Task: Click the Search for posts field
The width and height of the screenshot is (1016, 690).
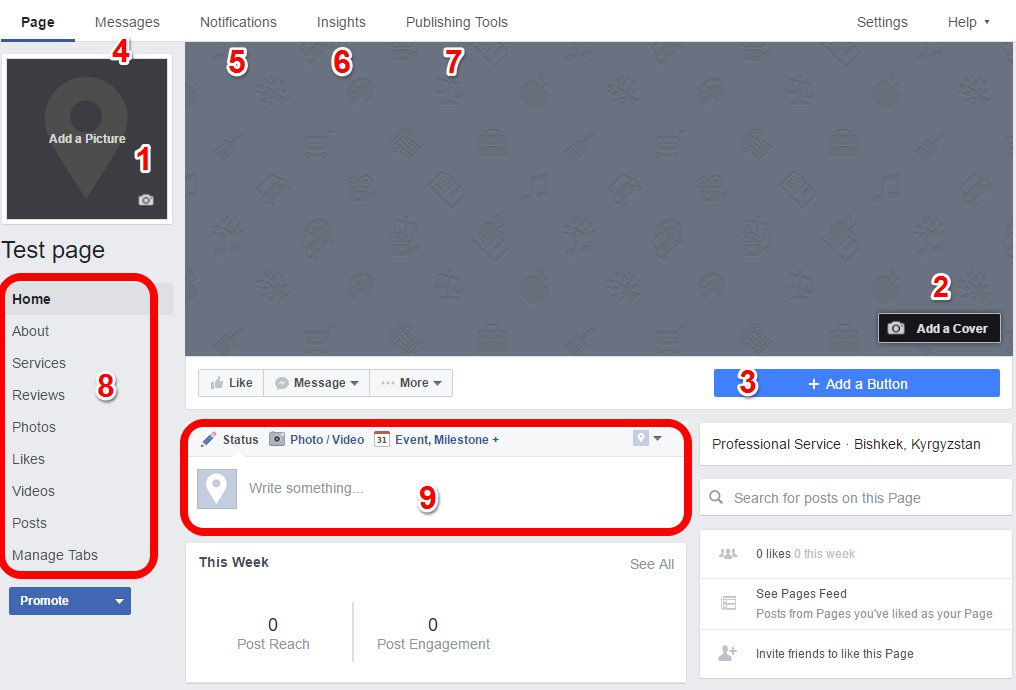Action: coord(856,498)
